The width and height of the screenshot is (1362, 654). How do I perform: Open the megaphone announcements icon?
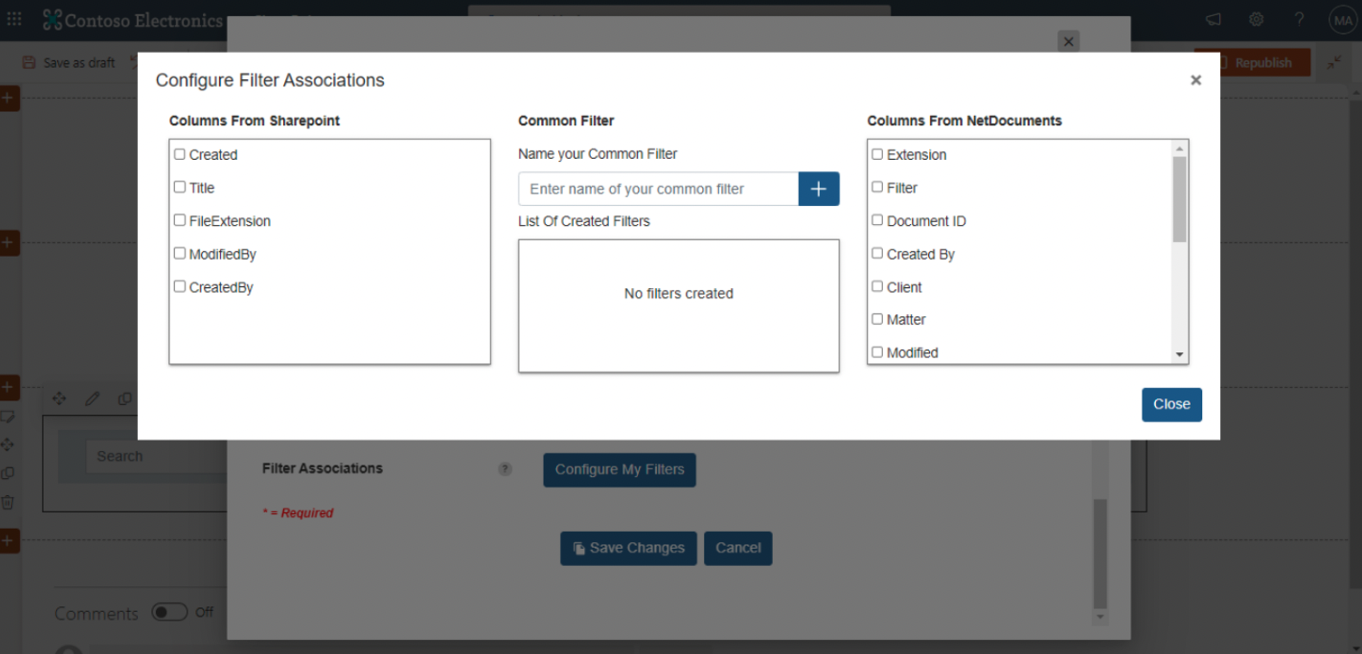pos(1213,19)
